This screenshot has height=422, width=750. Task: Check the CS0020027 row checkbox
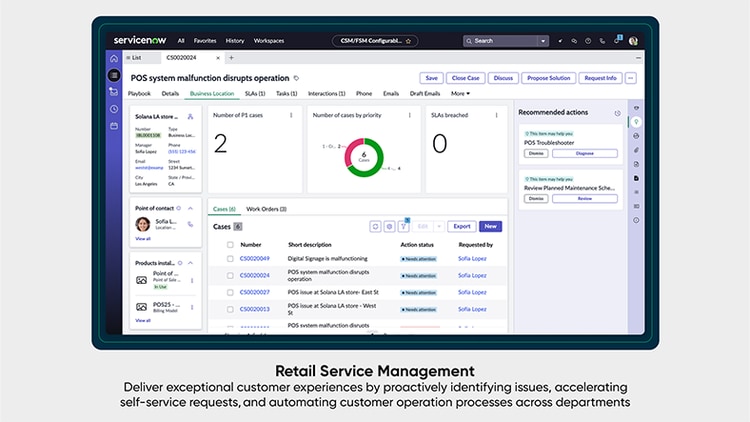pyautogui.click(x=230, y=292)
